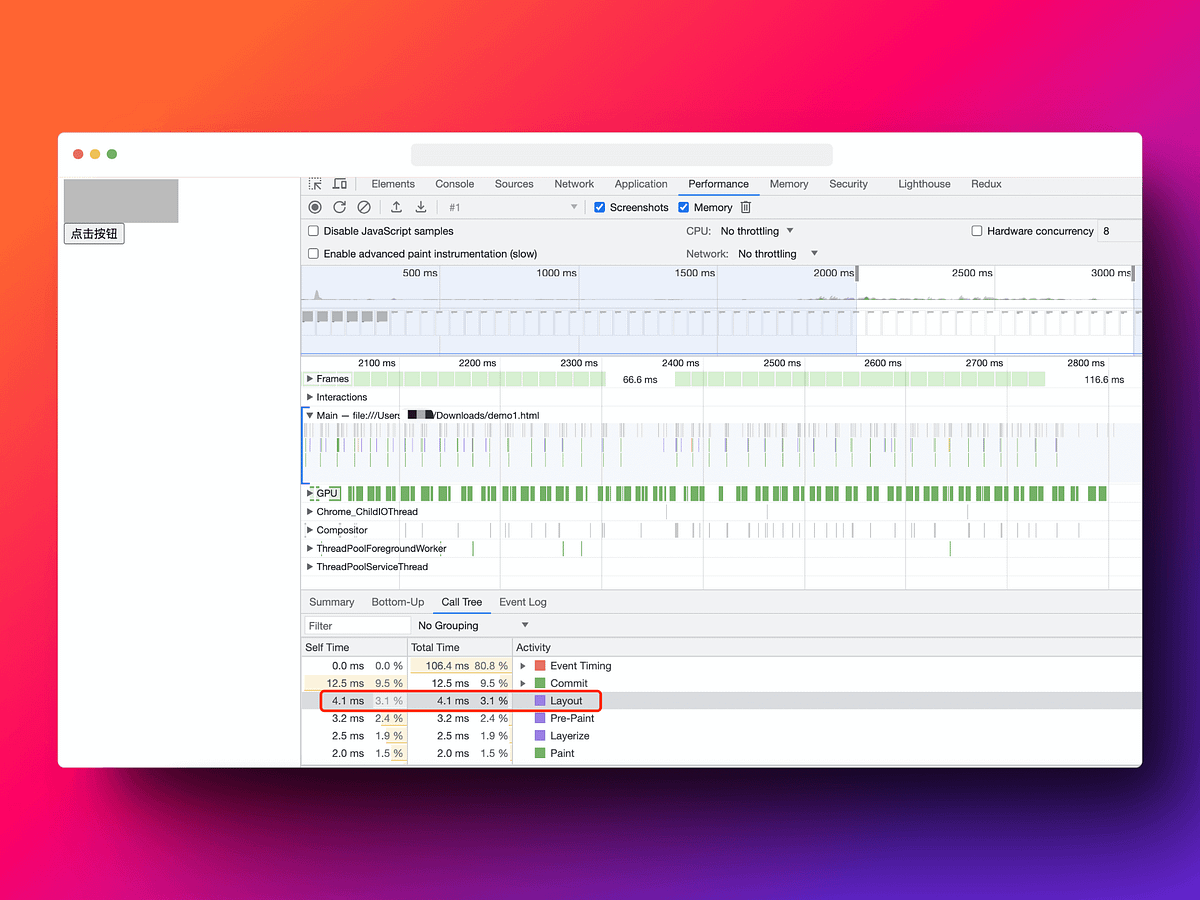Screen dimensions: 1200x900
Task: Click the 点击按钮 button on the page
Action: [x=94, y=233]
